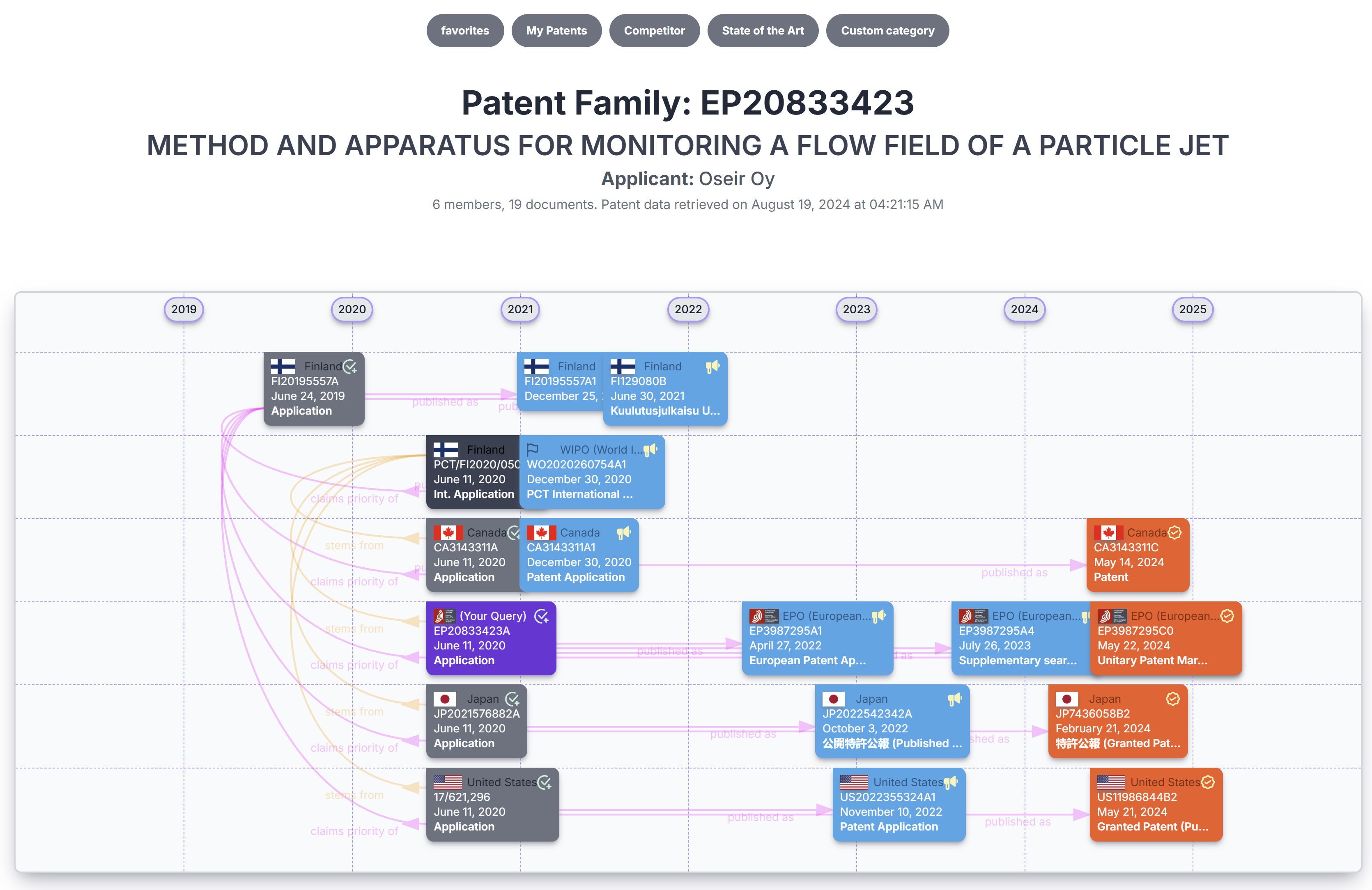Toggle the favorites category filter
Screen dimensions: 1372x890
point(464,30)
